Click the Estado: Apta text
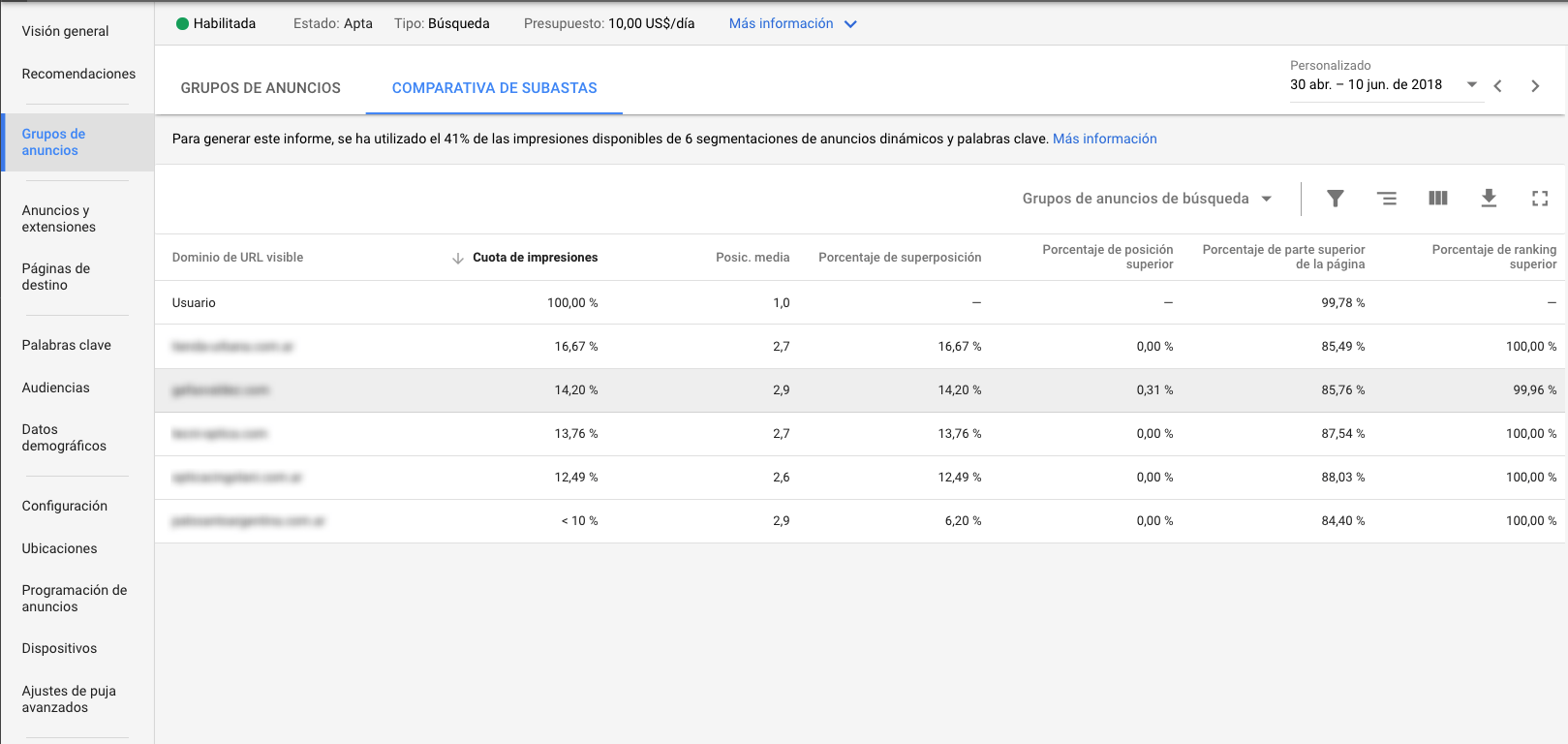 tap(333, 24)
